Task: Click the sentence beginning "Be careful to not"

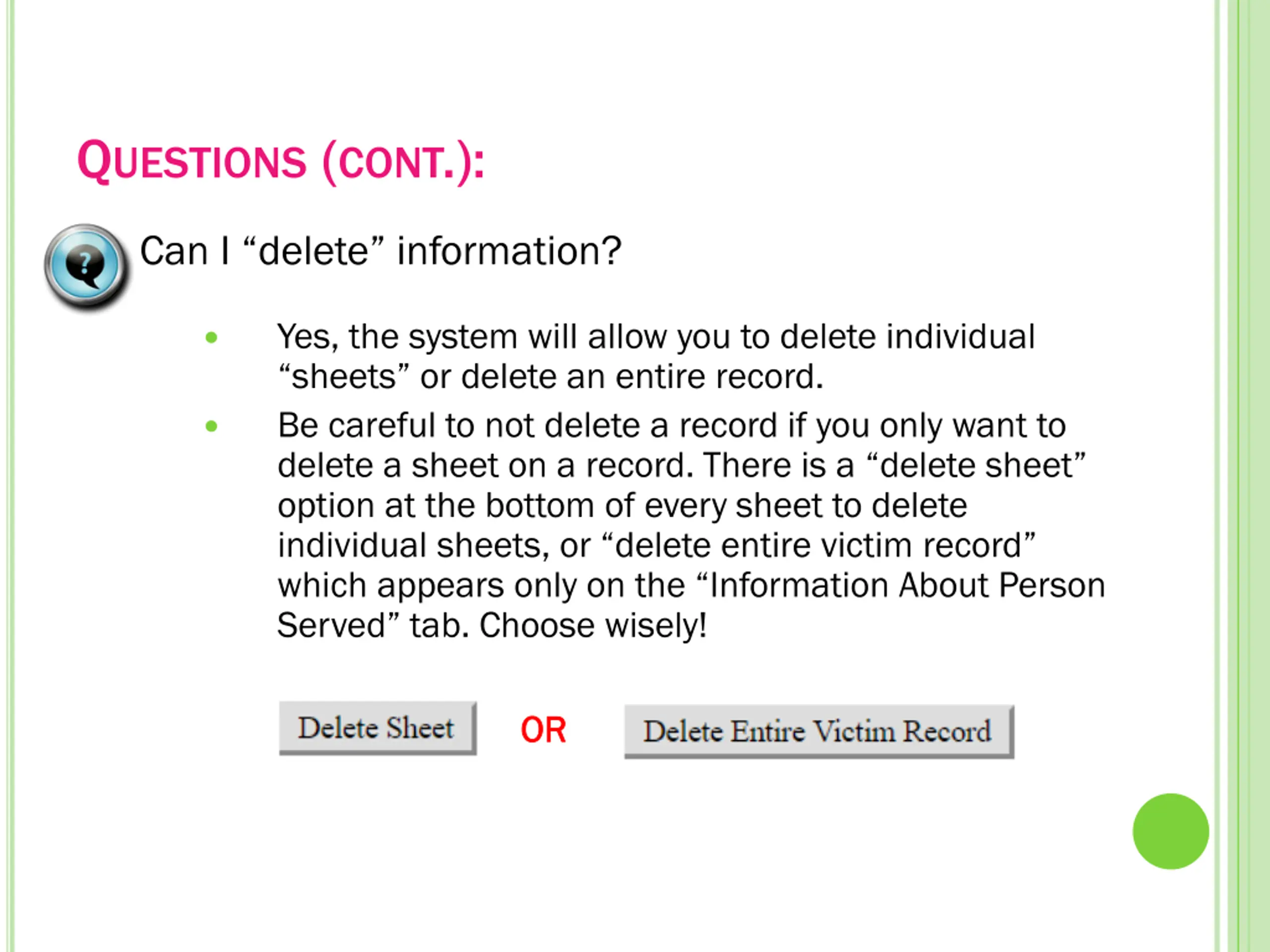Action: pos(691,525)
